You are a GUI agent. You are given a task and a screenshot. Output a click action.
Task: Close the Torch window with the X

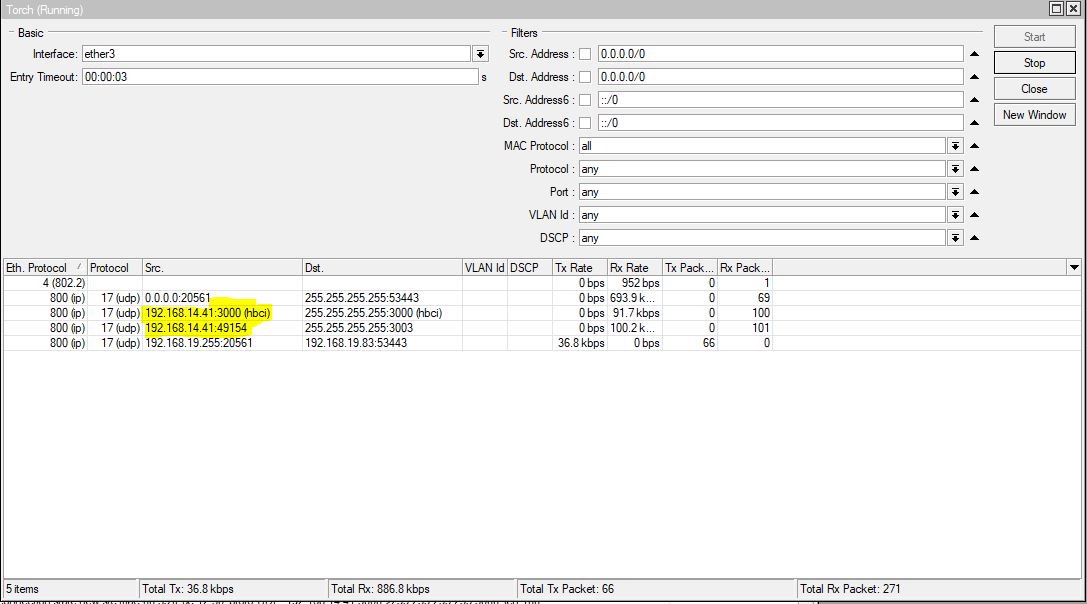(x=1072, y=8)
